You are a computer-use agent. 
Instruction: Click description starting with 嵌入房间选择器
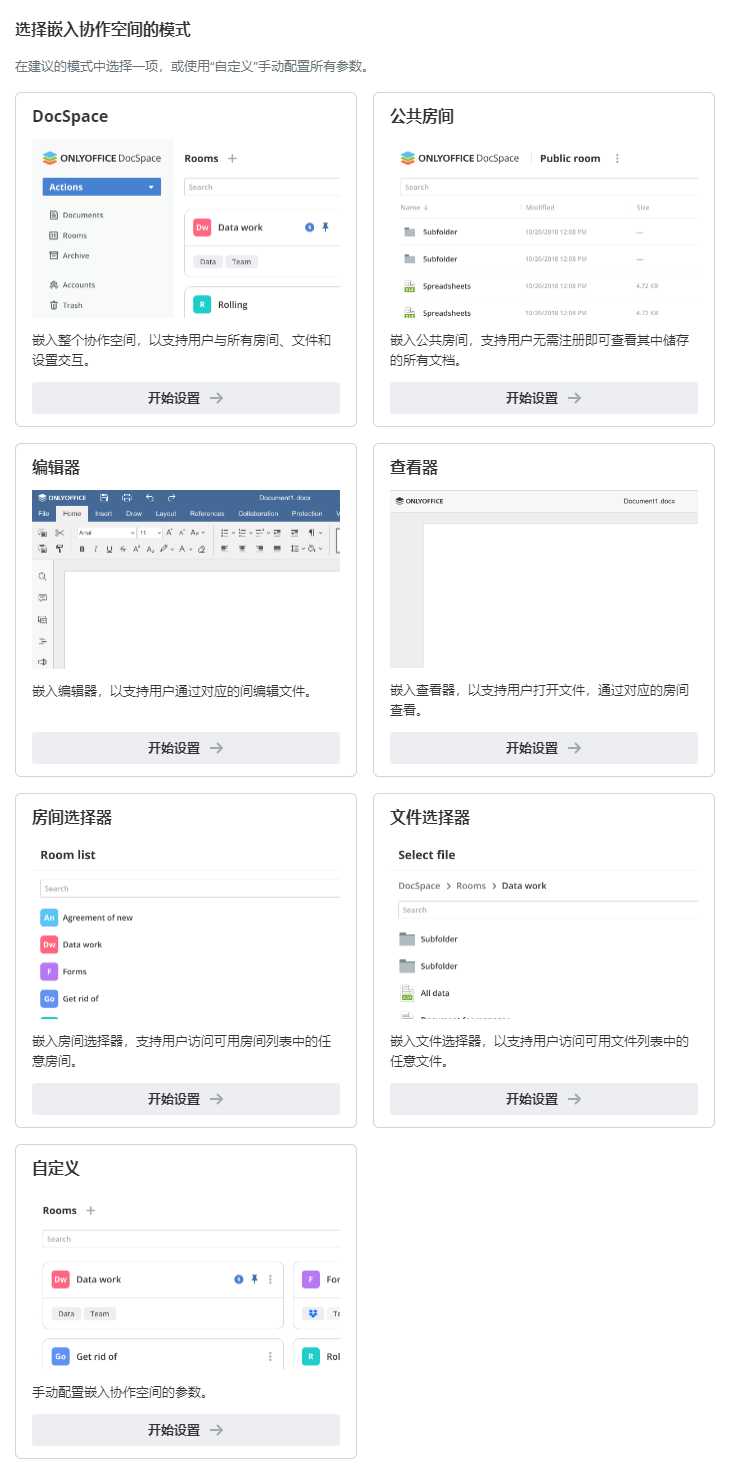[181, 1051]
